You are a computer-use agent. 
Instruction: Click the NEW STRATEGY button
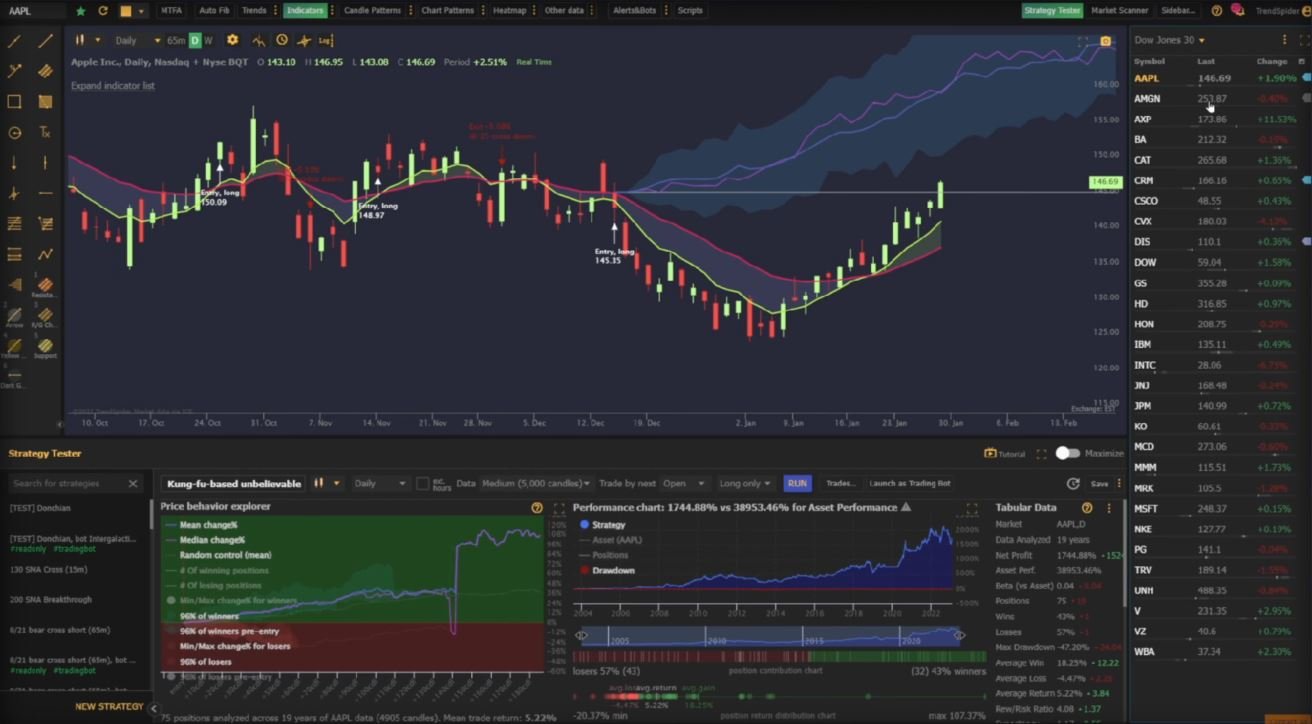pyautogui.click(x=109, y=707)
